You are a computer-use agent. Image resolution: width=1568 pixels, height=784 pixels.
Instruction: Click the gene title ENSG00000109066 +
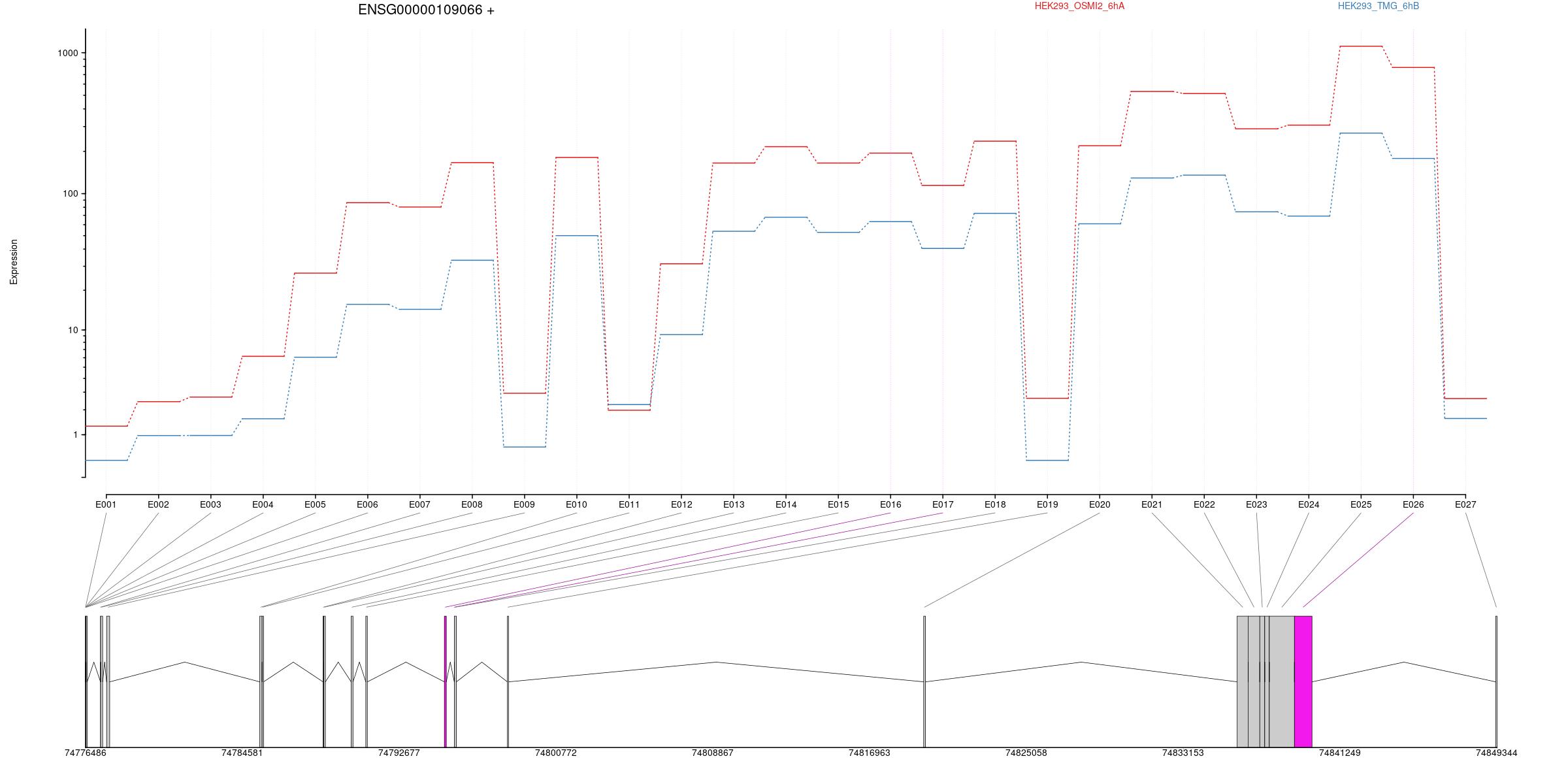(x=426, y=10)
